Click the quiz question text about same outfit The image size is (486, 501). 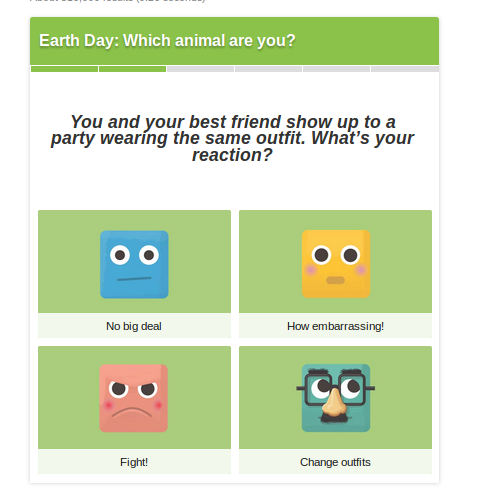click(233, 138)
